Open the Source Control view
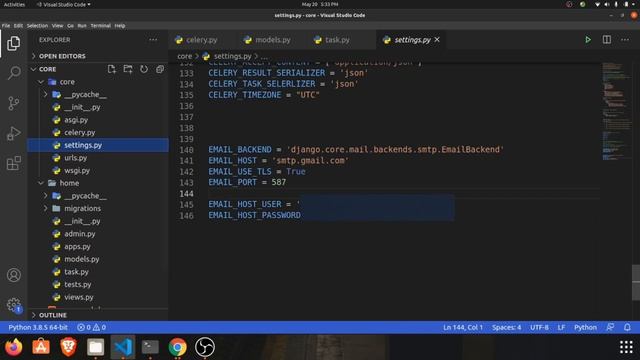The width and height of the screenshot is (640, 360). 13,103
